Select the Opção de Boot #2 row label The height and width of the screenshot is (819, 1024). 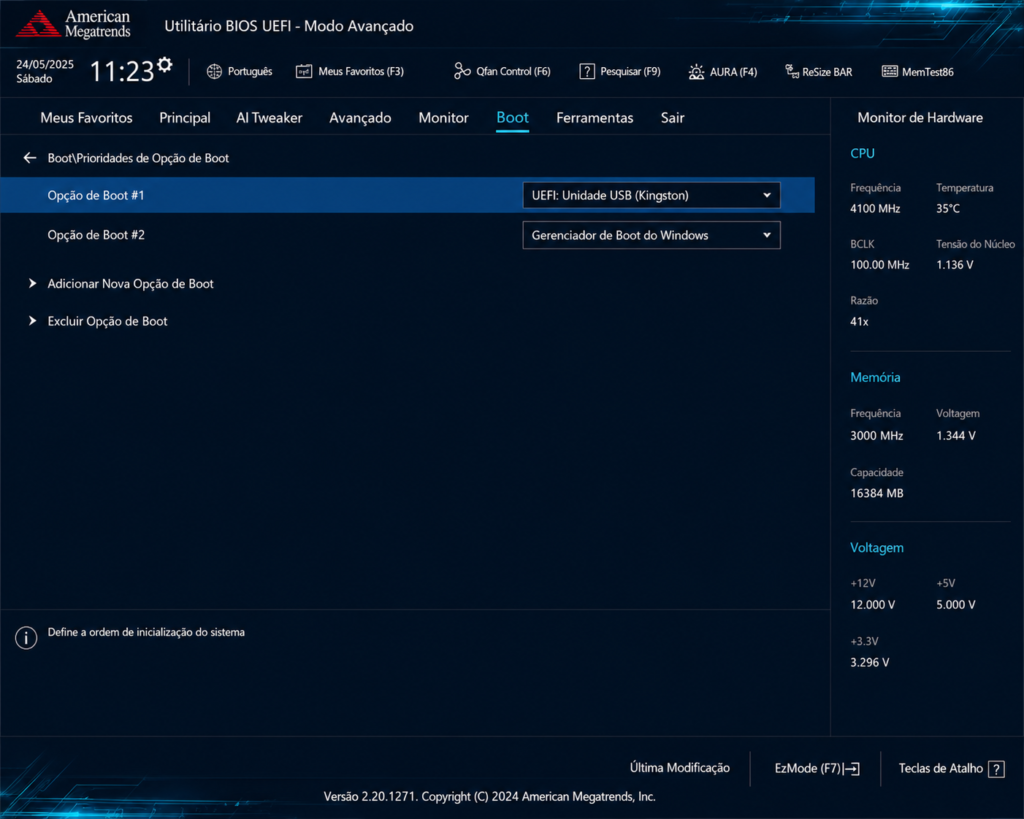click(x=96, y=235)
